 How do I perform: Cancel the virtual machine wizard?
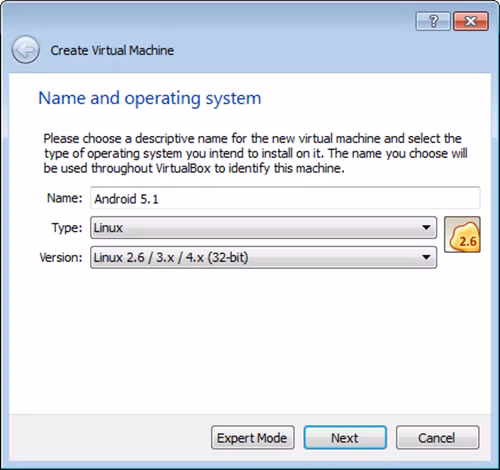437,438
